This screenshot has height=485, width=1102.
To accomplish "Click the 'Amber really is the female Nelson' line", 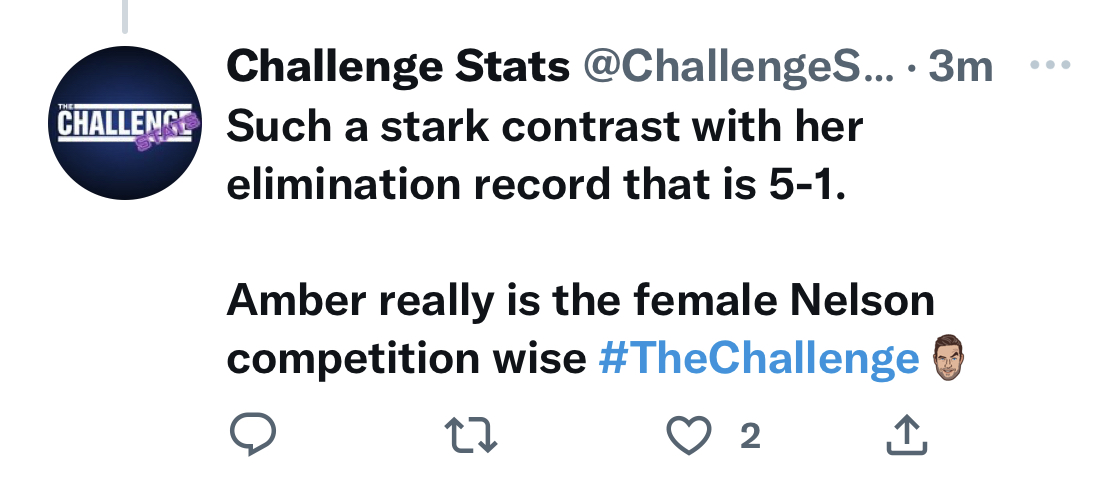I will click(x=581, y=301).
